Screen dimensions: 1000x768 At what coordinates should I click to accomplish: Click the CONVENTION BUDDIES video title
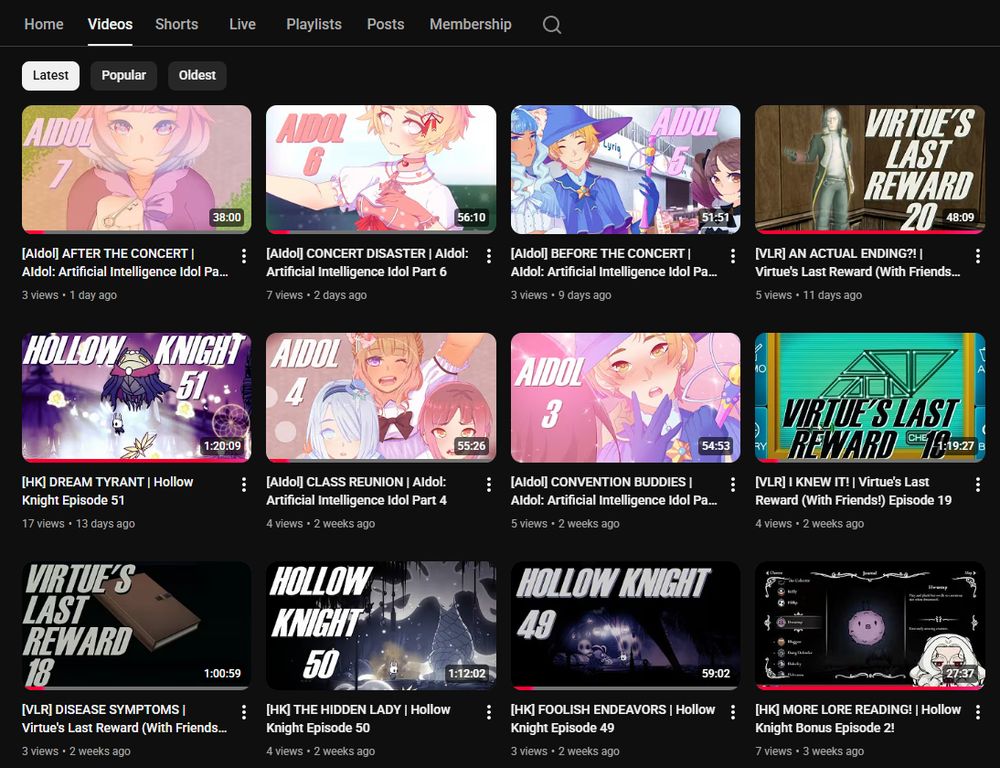614,491
